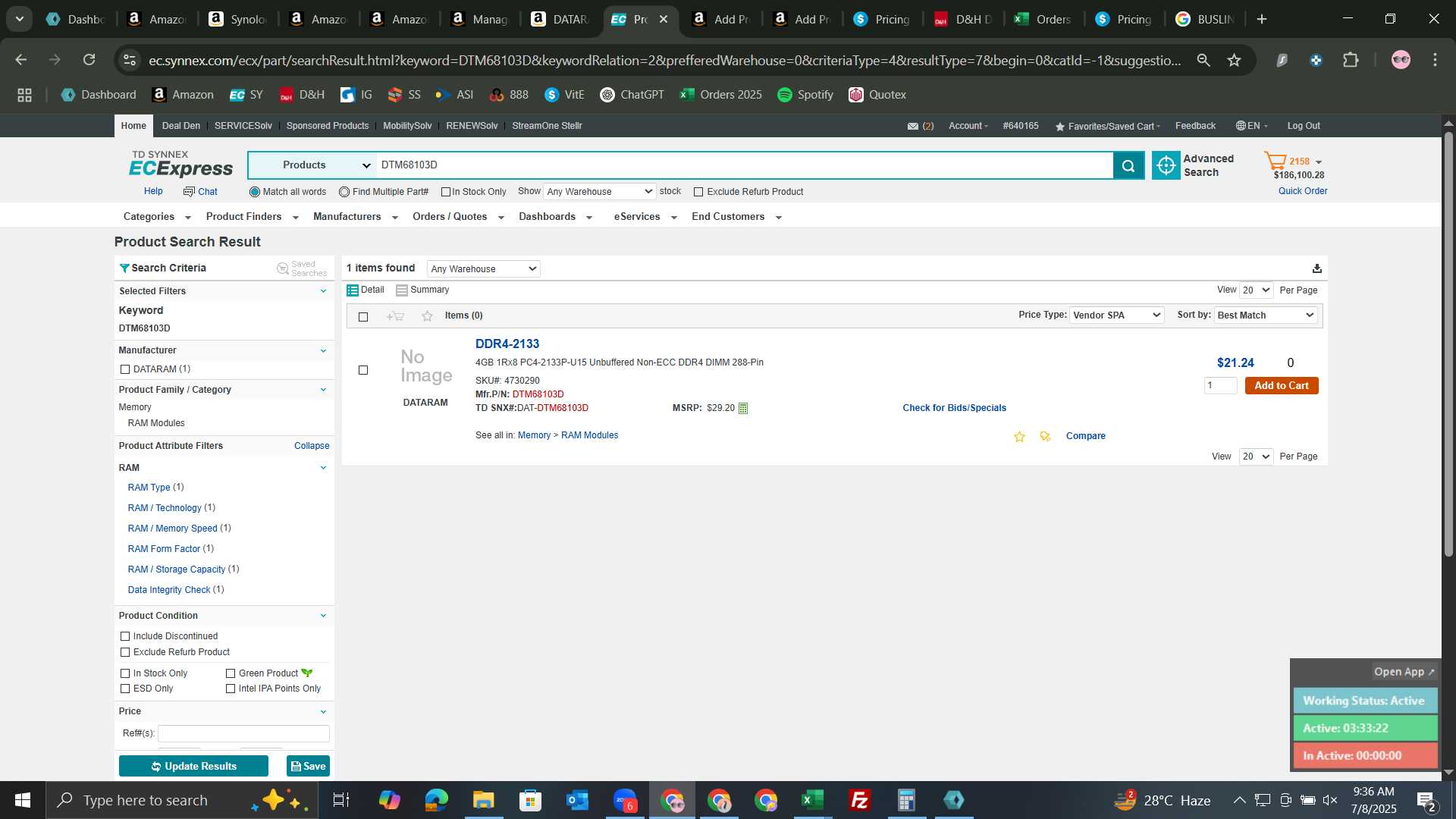Open top View 20 per page dropdown
This screenshot has height=819, width=1456.
[x=1256, y=290]
